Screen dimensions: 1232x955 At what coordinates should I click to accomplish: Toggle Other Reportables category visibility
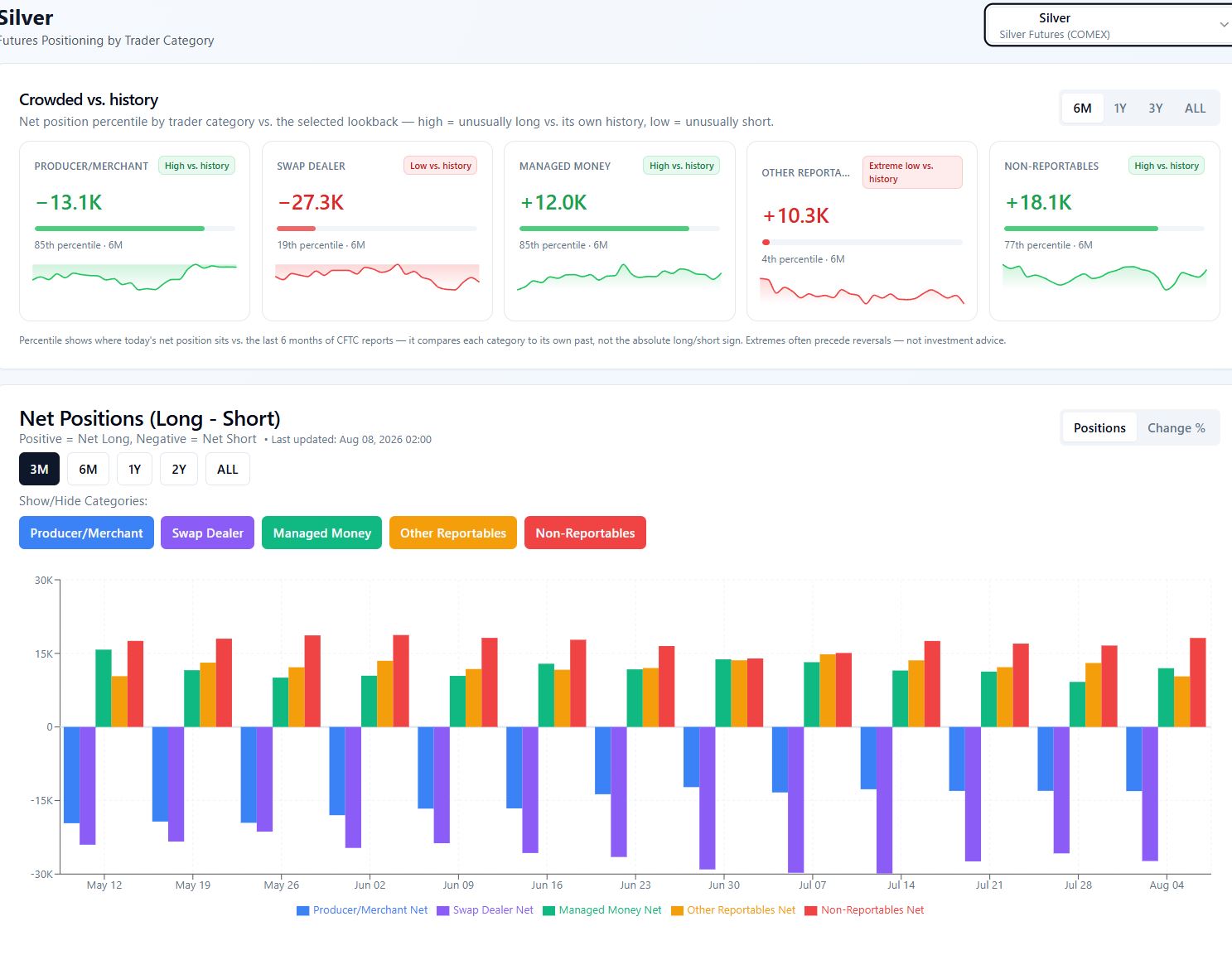452,533
